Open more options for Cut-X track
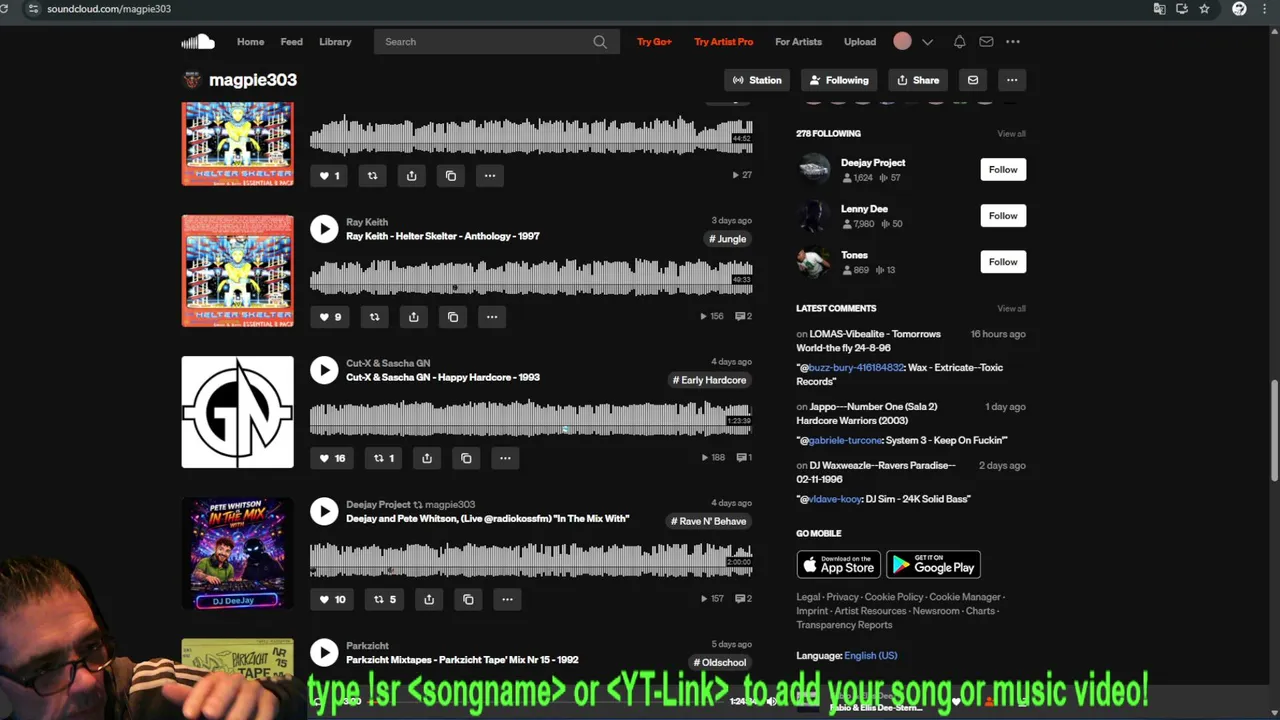The height and width of the screenshot is (720, 1280). [505, 458]
